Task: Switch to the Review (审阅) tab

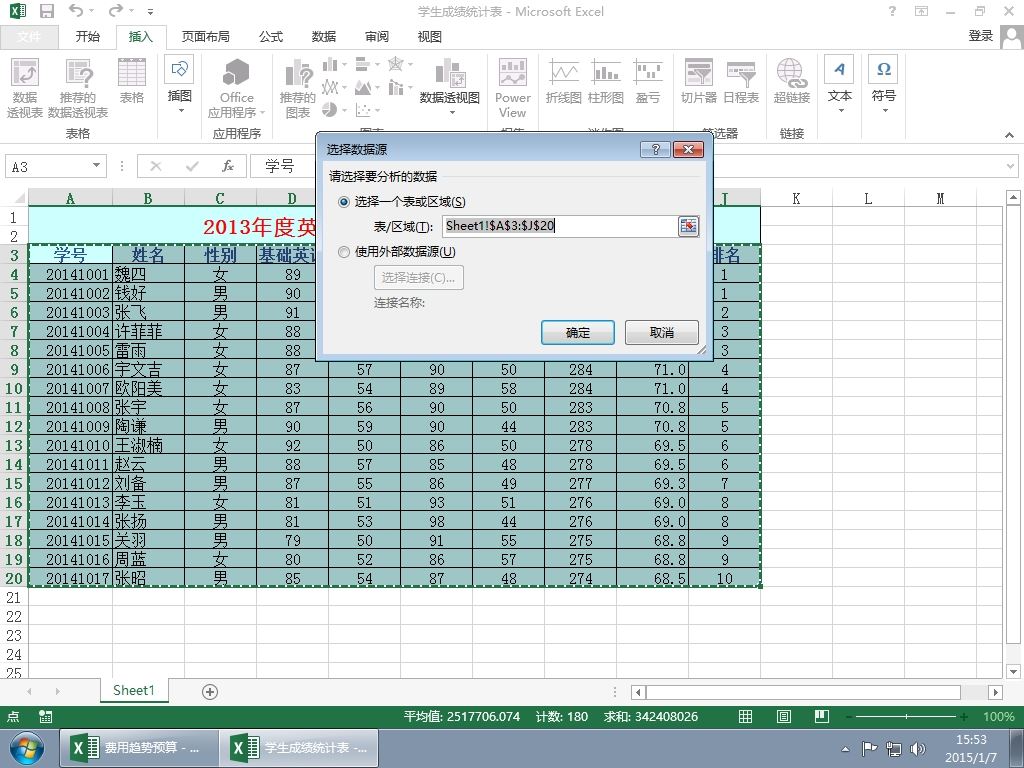Action: tap(376, 37)
